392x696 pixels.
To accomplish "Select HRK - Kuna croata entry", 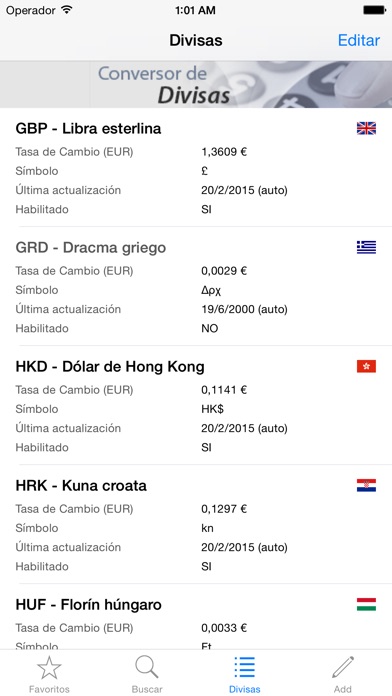I will pyautogui.click(x=196, y=524).
